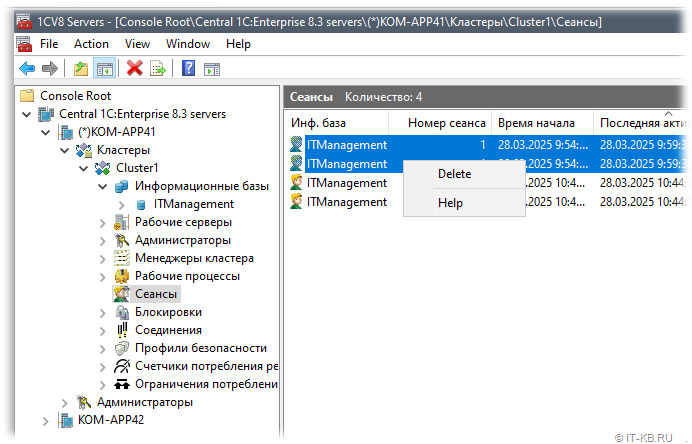Sort by Время начала column header

(x=542, y=123)
